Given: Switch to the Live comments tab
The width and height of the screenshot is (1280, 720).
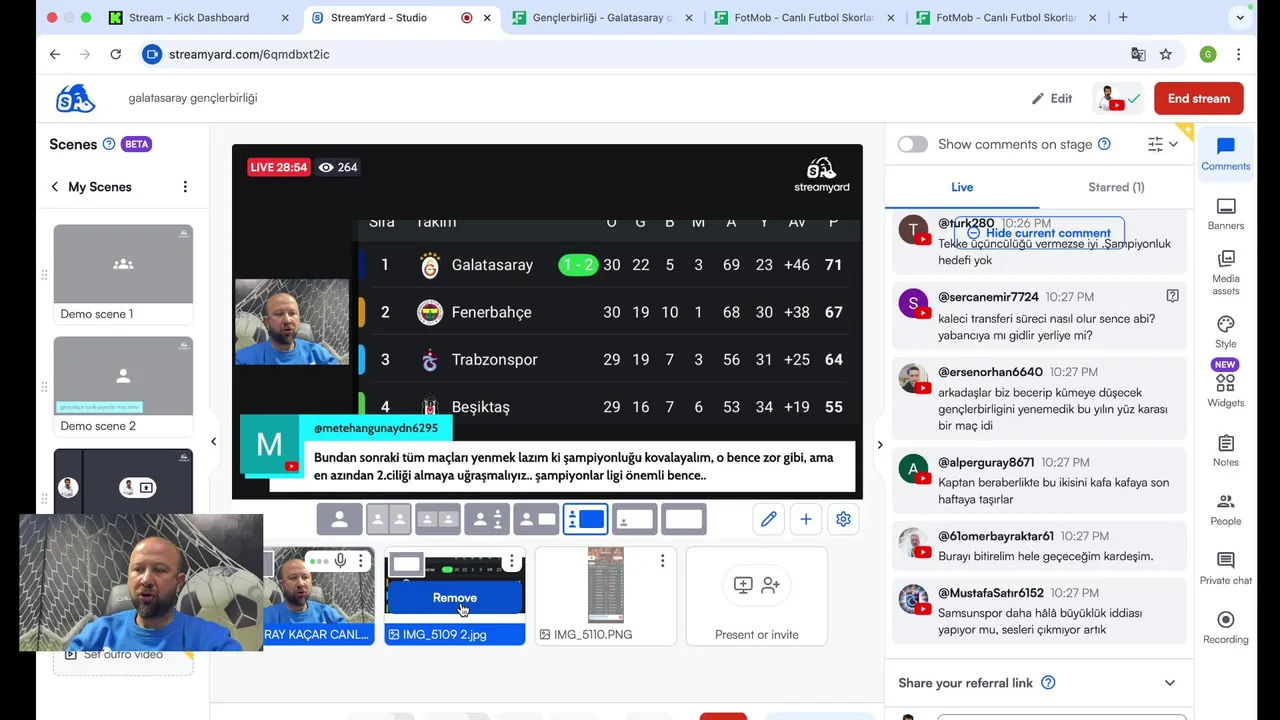Looking at the screenshot, I should (962, 187).
